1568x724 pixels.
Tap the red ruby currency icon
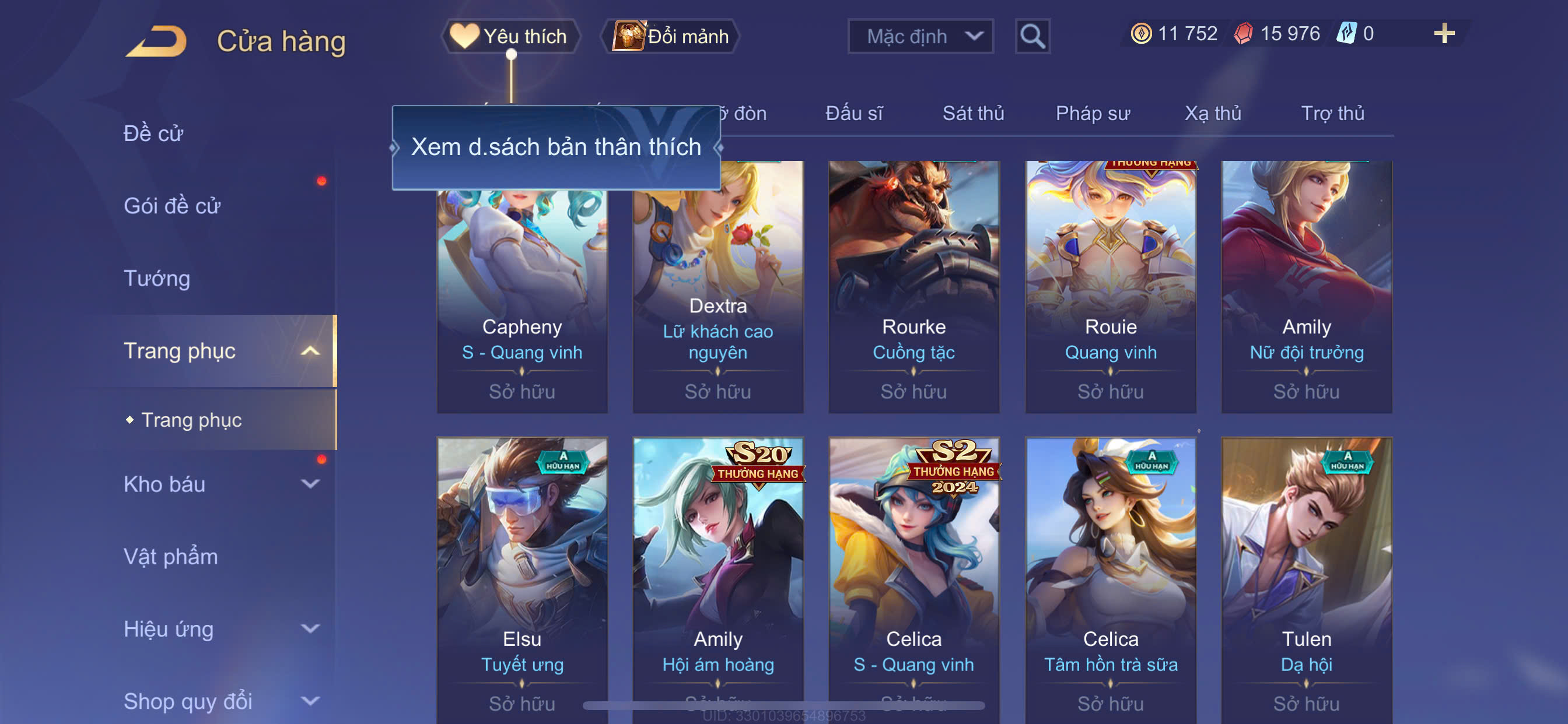(x=1243, y=33)
